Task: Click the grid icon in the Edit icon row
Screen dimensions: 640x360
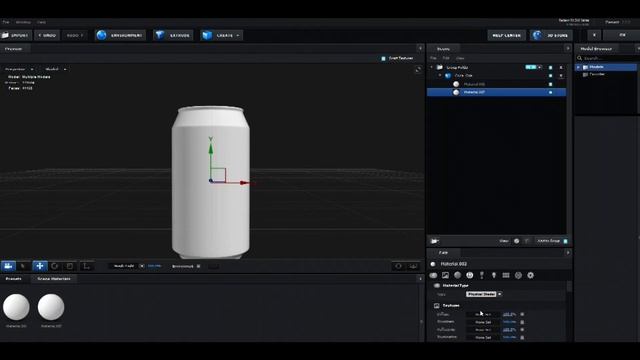Action: pyautogui.click(x=506, y=276)
